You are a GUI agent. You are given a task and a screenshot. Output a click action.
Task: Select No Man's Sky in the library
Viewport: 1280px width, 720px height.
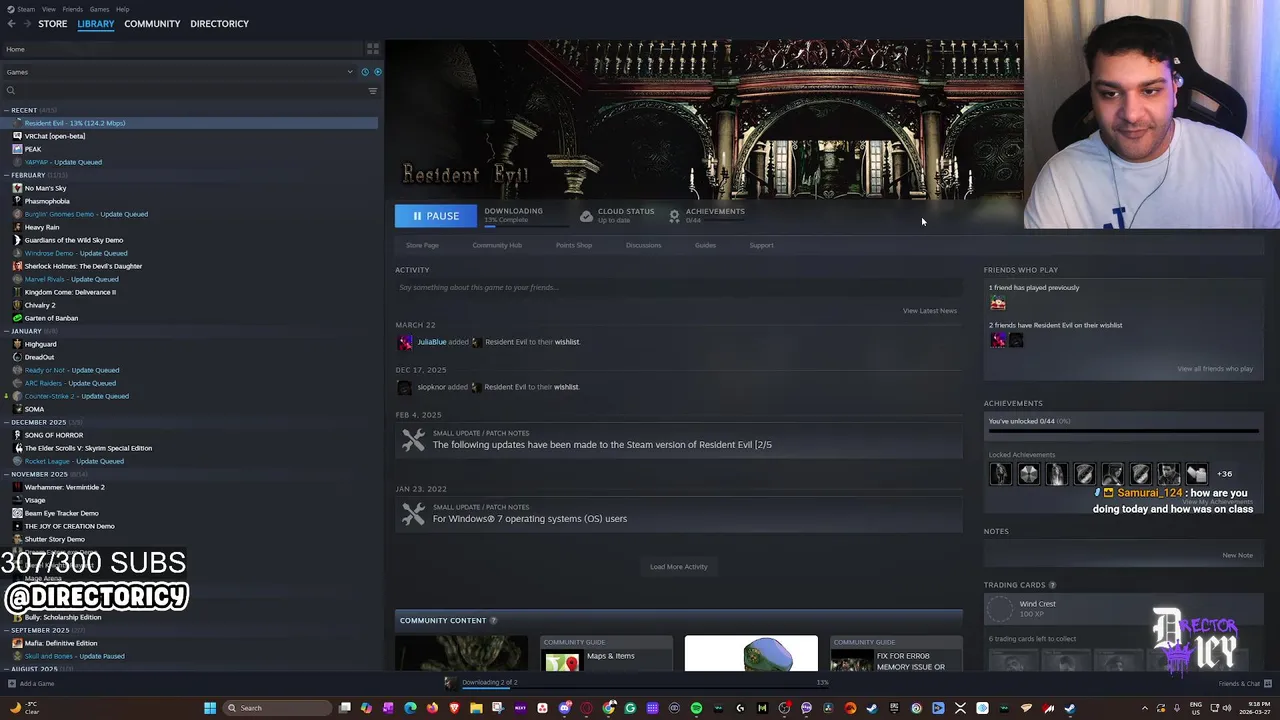pyautogui.click(x=45, y=188)
